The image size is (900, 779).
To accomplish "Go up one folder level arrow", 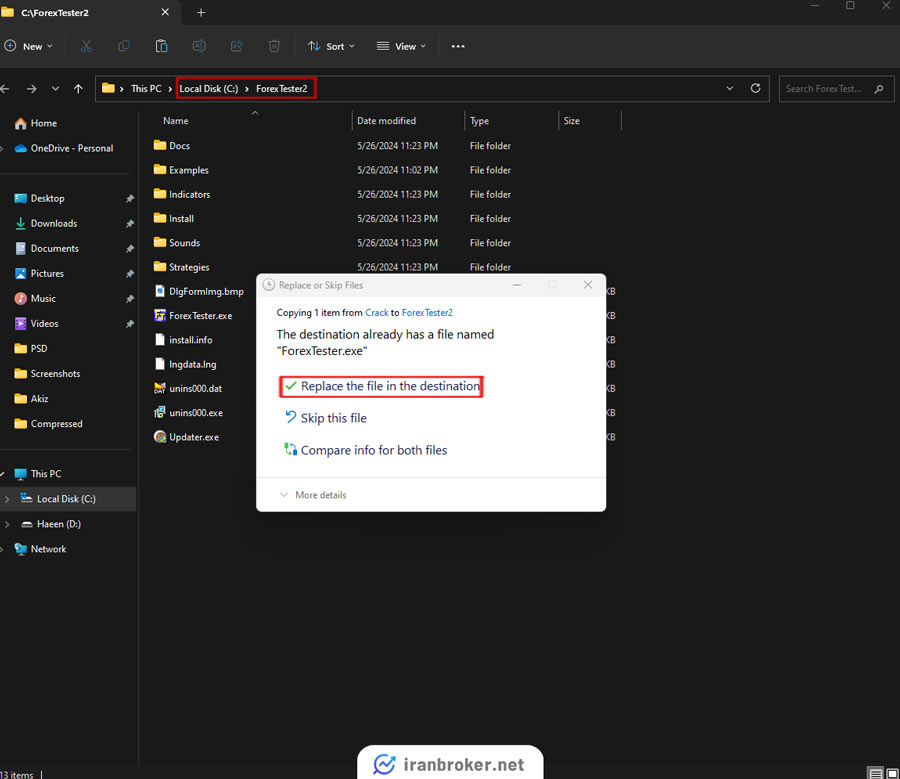I will tap(78, 89).
